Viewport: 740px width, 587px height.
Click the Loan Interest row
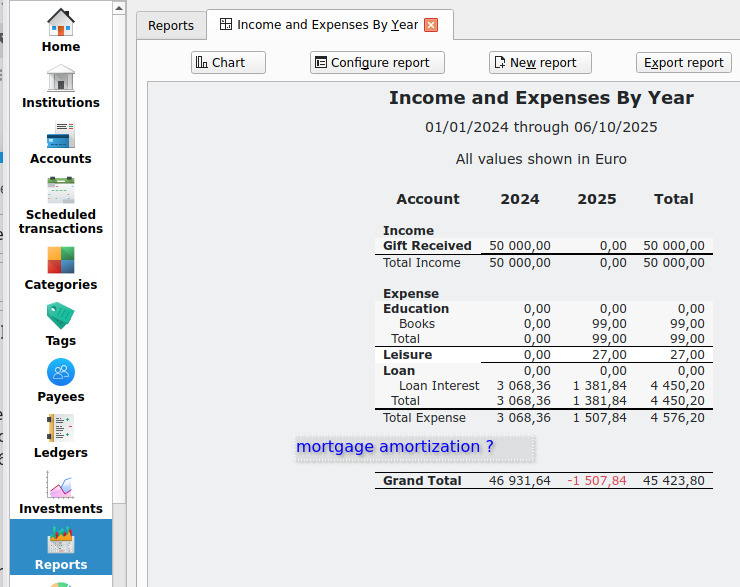(439, 386)
